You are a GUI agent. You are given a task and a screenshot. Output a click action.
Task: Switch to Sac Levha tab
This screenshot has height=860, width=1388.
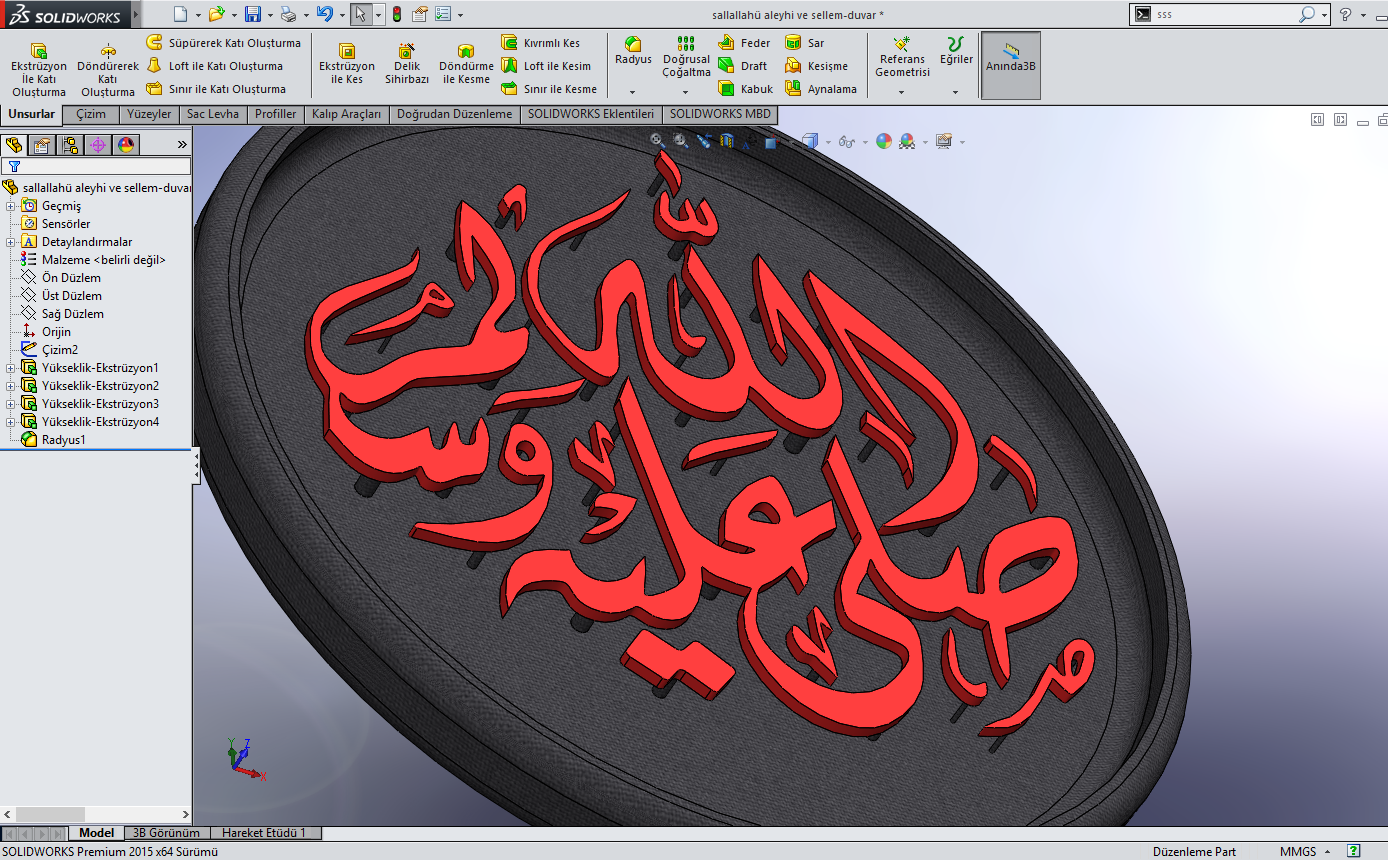pos(213,114)
